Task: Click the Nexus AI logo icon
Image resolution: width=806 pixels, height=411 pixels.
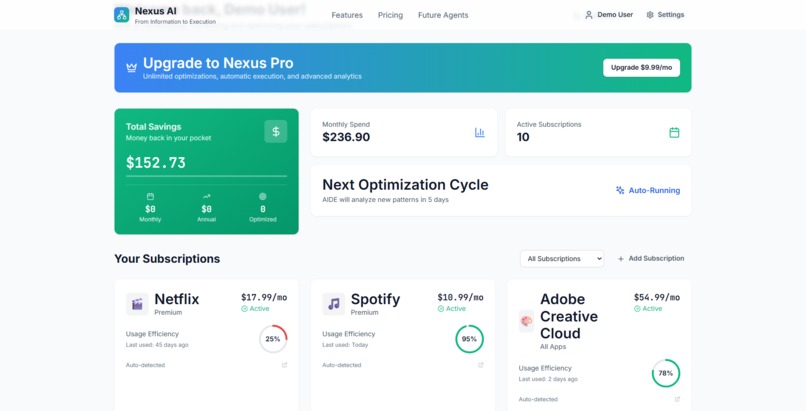Action: tap(122, 15)
